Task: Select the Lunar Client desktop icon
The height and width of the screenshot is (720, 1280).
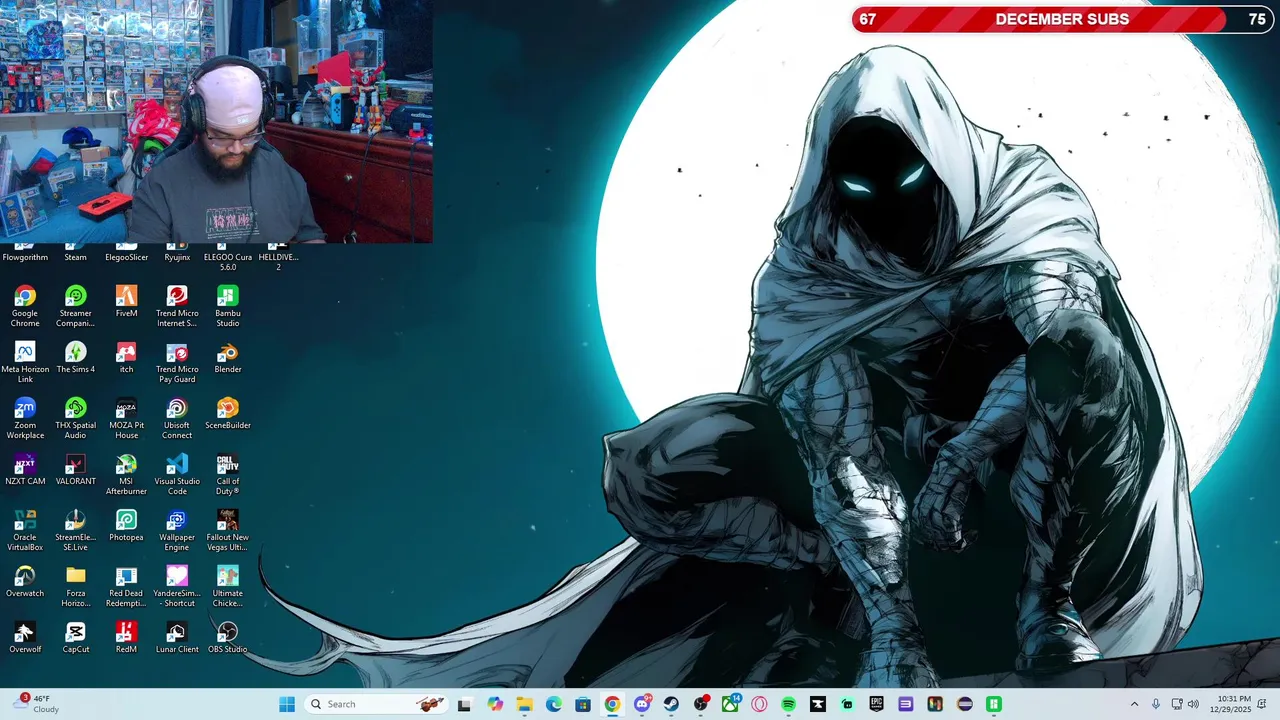Action: point(177,637)
